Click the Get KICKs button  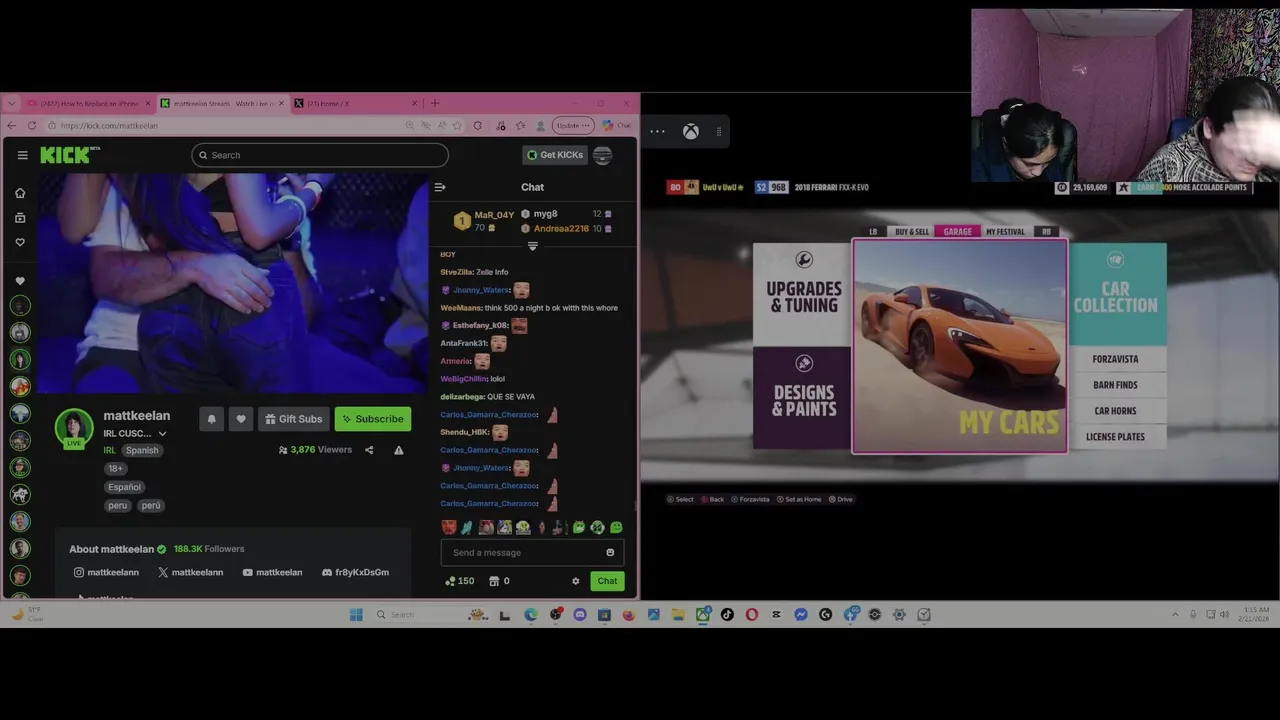[555, 155]
